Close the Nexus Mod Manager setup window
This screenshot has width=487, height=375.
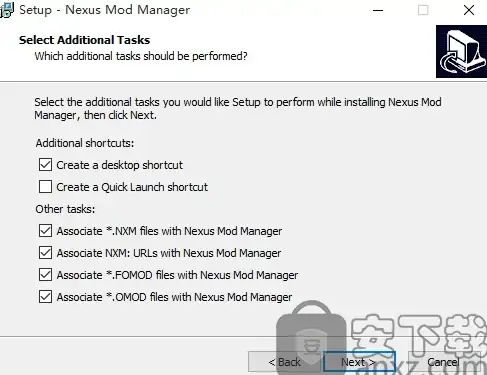pyautogui.click(x=469, y=10)
